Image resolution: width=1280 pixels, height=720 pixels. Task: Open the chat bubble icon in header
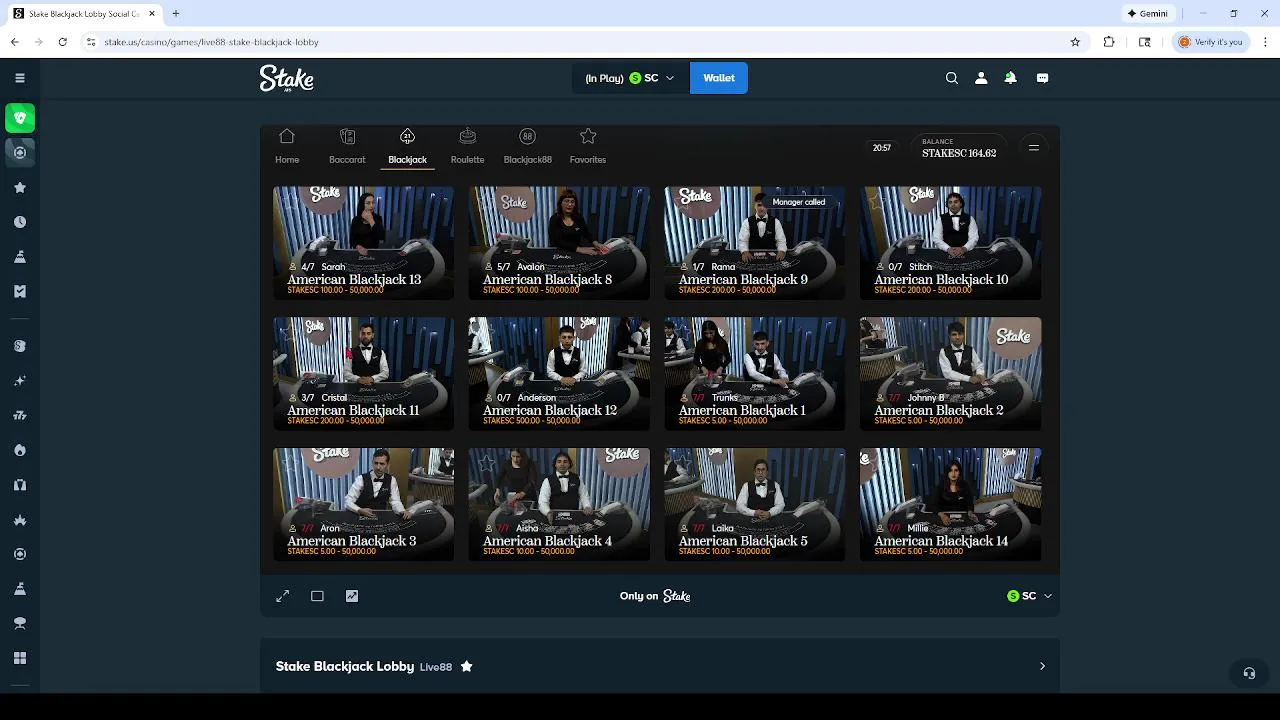tap(1043, 78)
